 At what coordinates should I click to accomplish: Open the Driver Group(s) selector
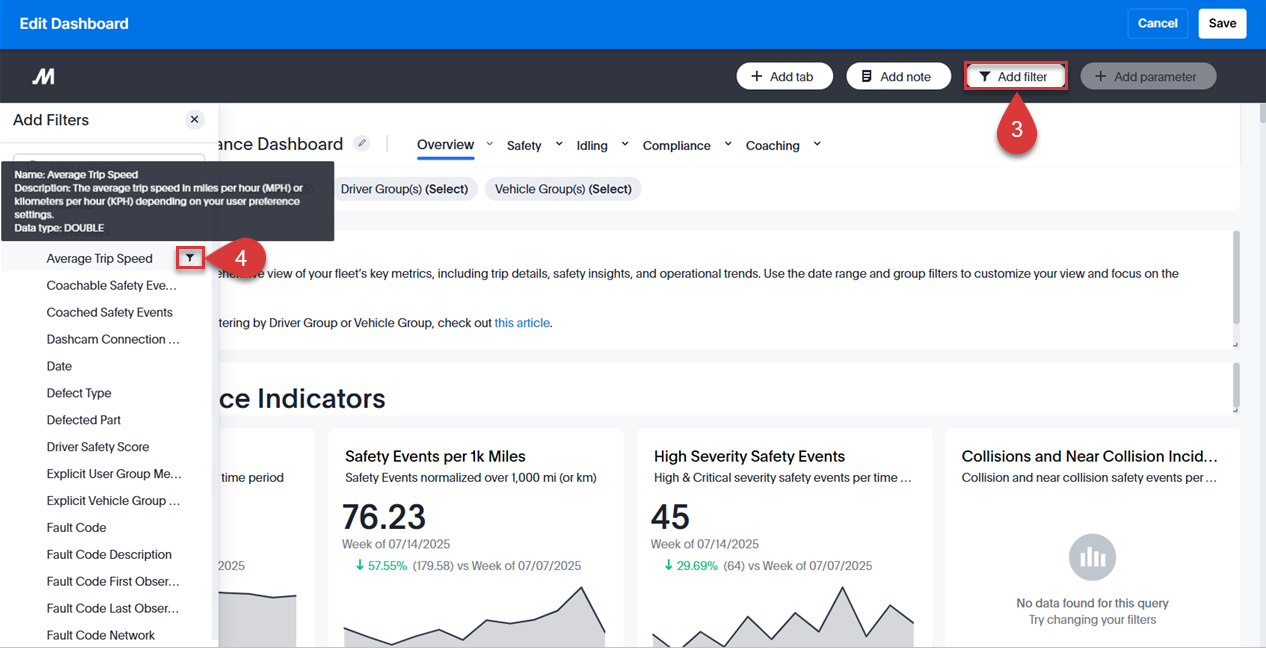[x=405, y=188]
